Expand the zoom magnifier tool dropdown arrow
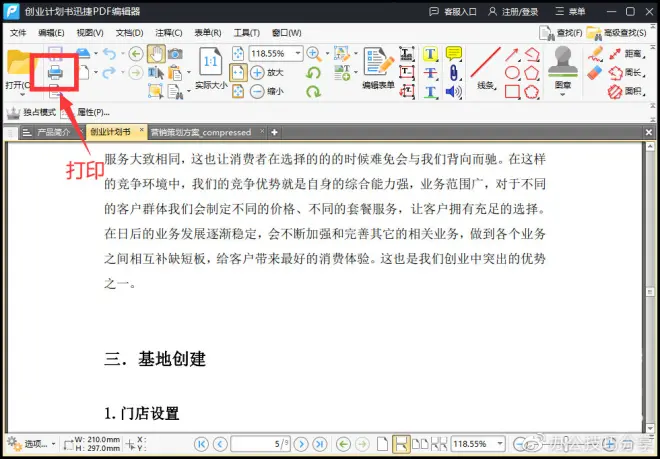Screen dimensions: 660x459 pos(327,53)
